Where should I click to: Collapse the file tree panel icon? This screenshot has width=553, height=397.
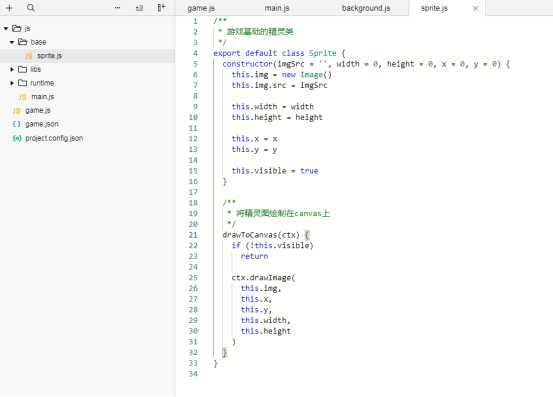161,8
